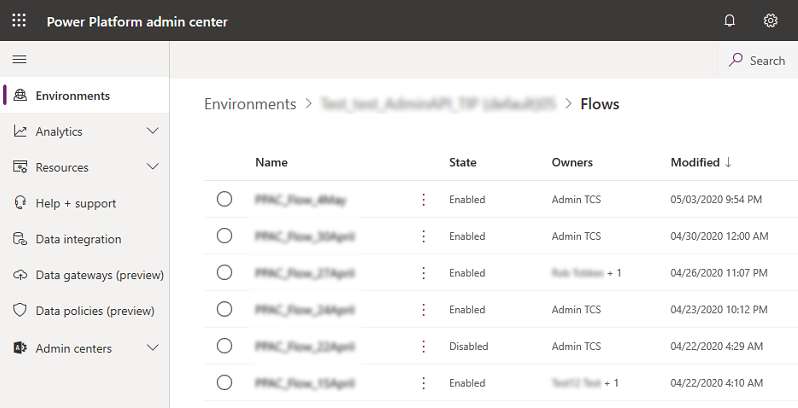This screenshot has height=408, width=798.
Task: Click the notifications bell icon
Action: click(x=730, y=21)
